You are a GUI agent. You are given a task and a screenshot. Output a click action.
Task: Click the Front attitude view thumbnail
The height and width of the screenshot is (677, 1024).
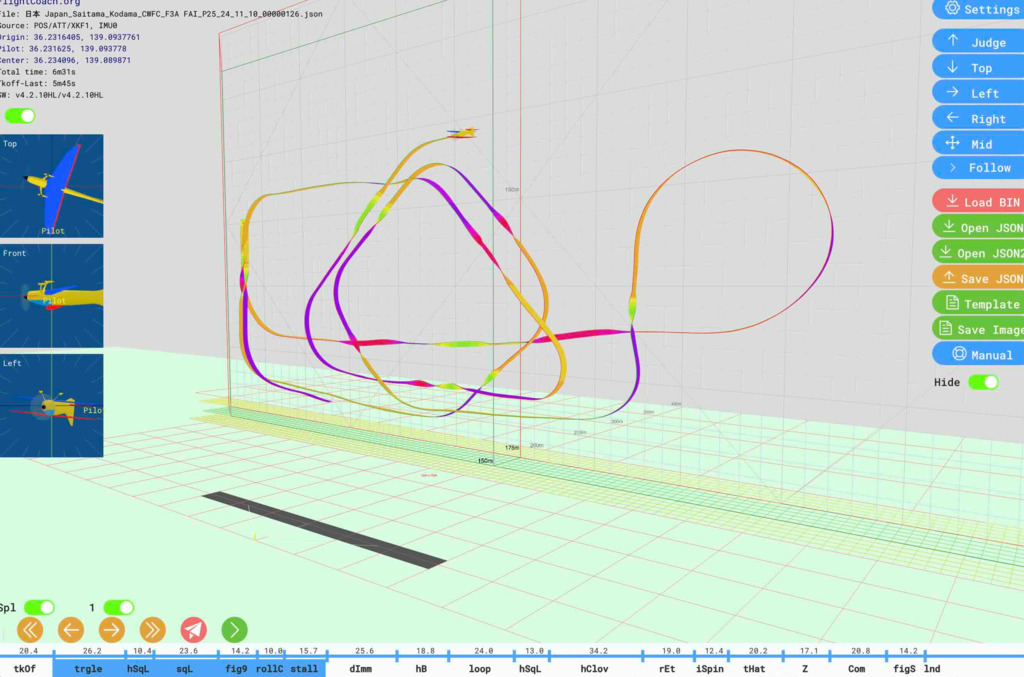tap(52, 296)
